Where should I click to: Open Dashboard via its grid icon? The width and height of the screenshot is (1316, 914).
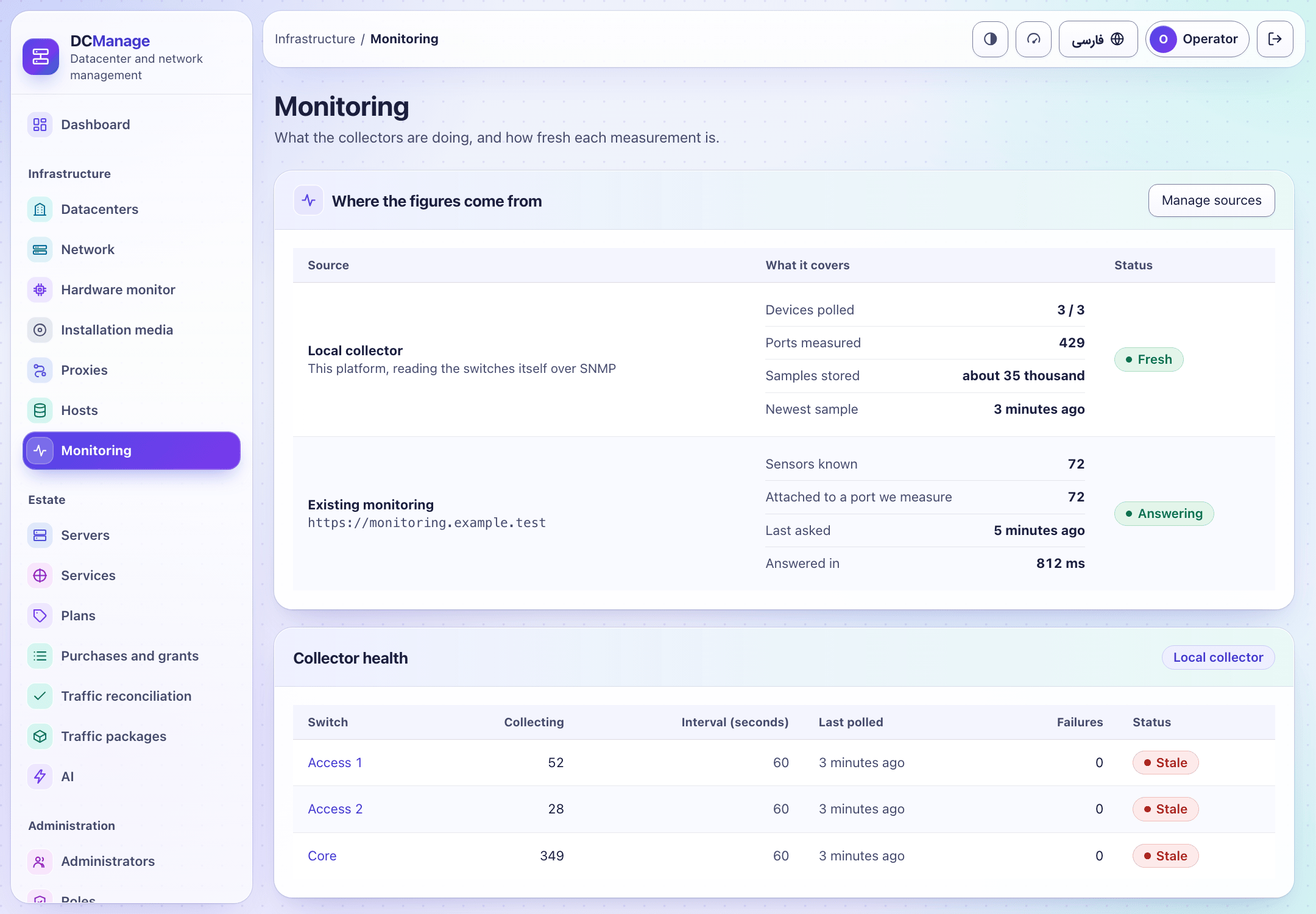40,125
